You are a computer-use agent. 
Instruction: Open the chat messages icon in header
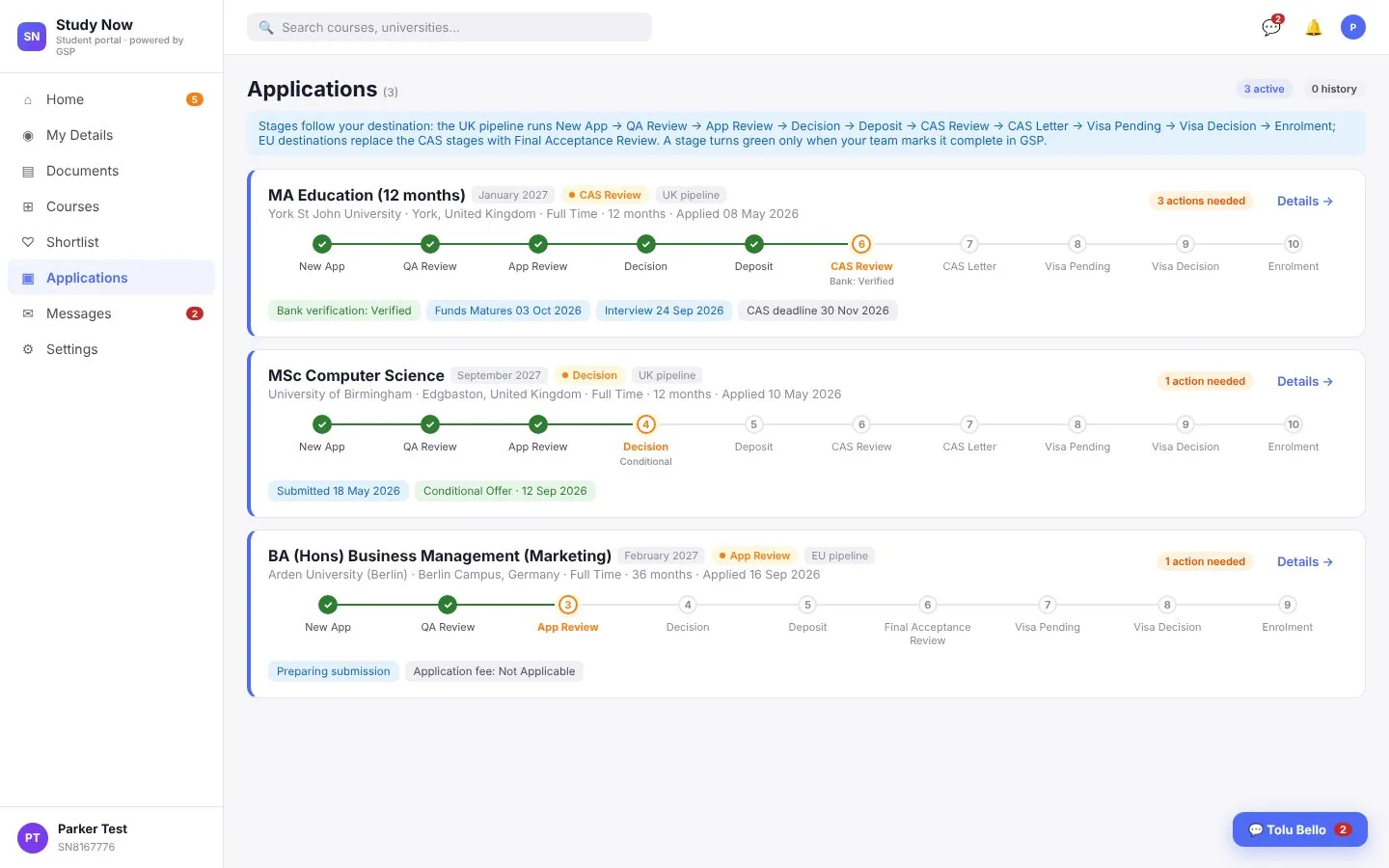click(x=1271, y=27)
